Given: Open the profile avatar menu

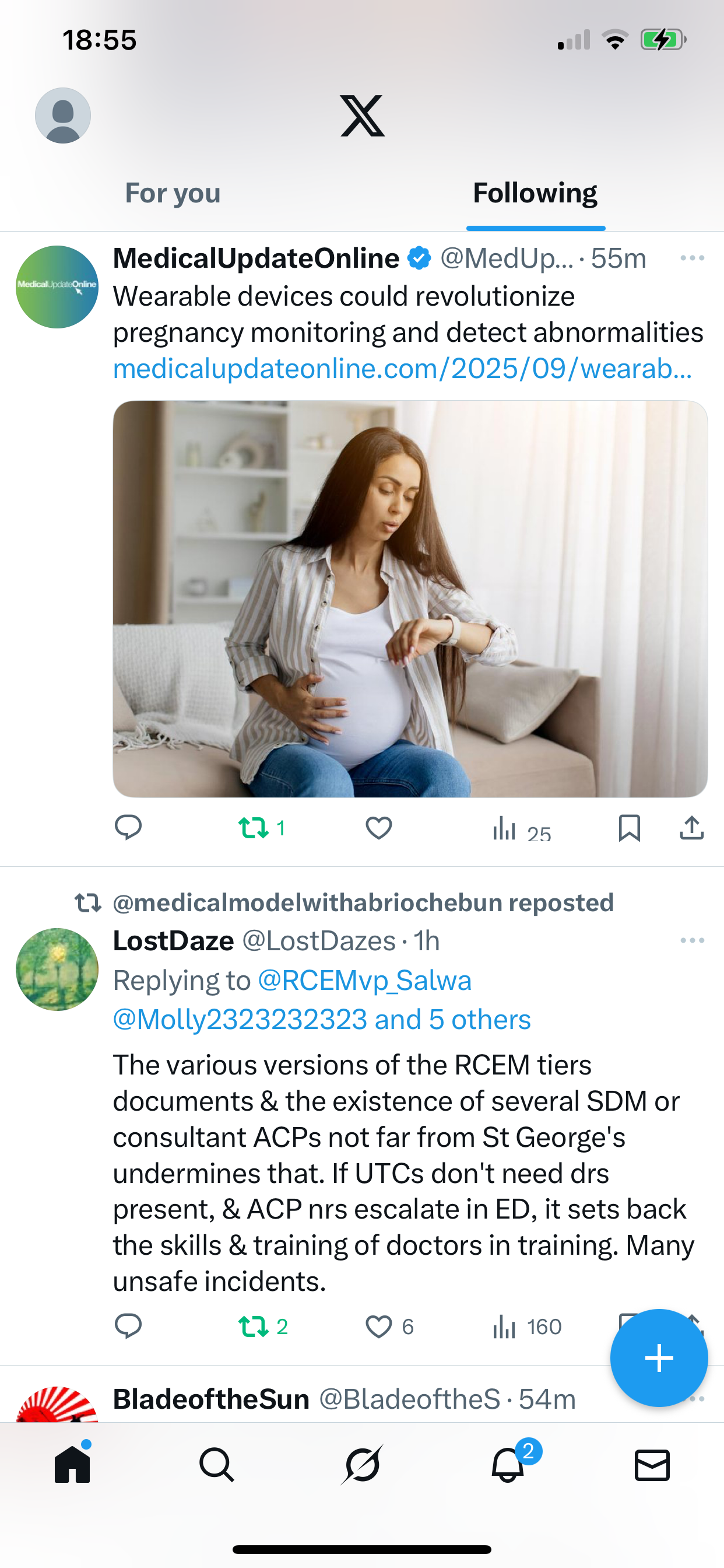Looking at the screenshot, I should [x=63, y=116].
